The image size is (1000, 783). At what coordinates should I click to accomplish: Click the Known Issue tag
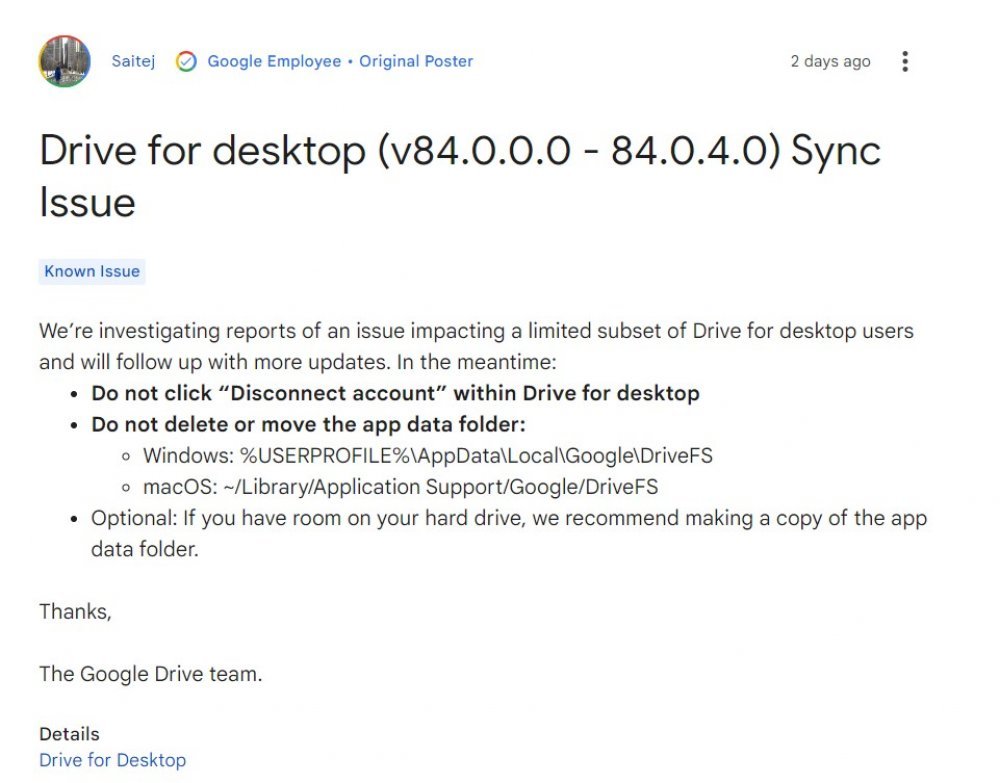tap(92, 271)
